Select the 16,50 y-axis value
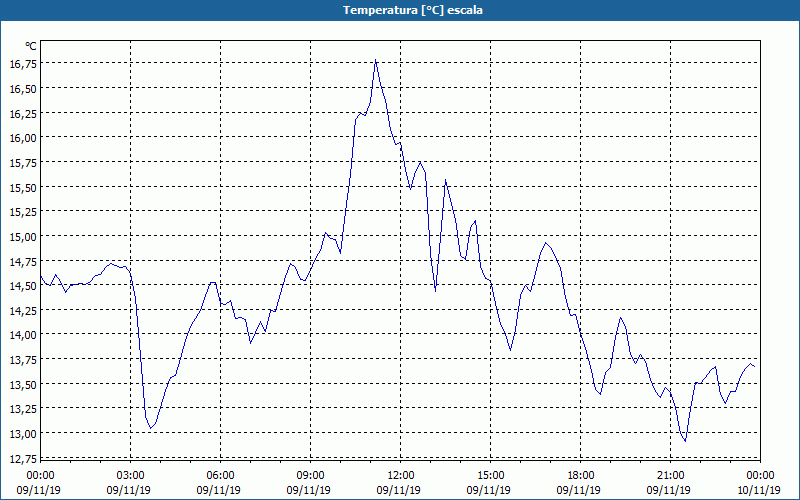Screen dimensions: 800x500 pyautogui.click(x=23, y=88)
